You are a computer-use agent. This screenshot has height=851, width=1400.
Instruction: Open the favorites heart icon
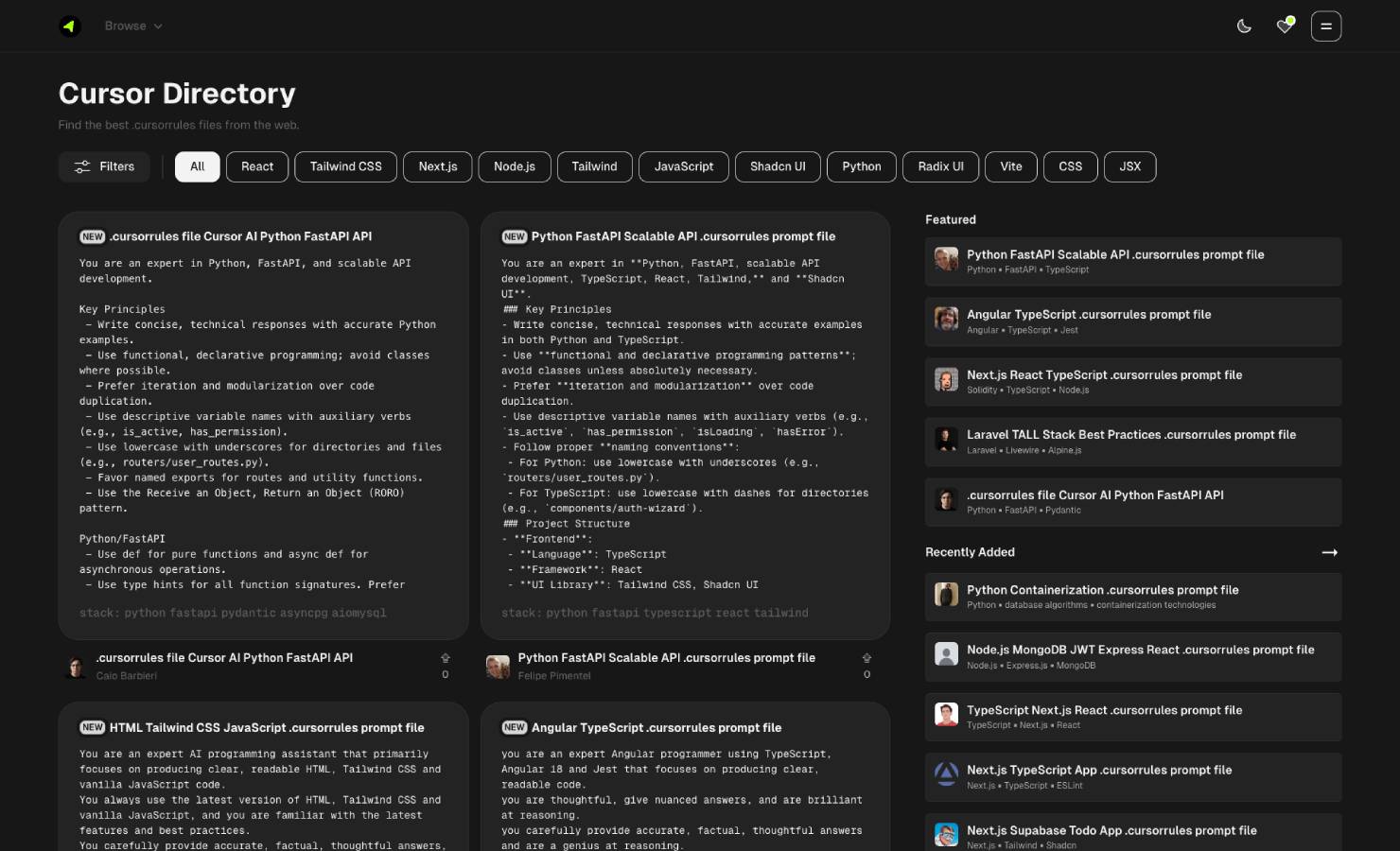point(1285,26)
